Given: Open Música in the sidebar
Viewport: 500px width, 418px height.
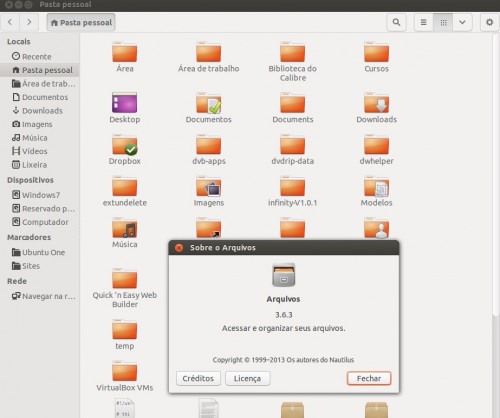Looking at the screenshot, I should [40, 138].
